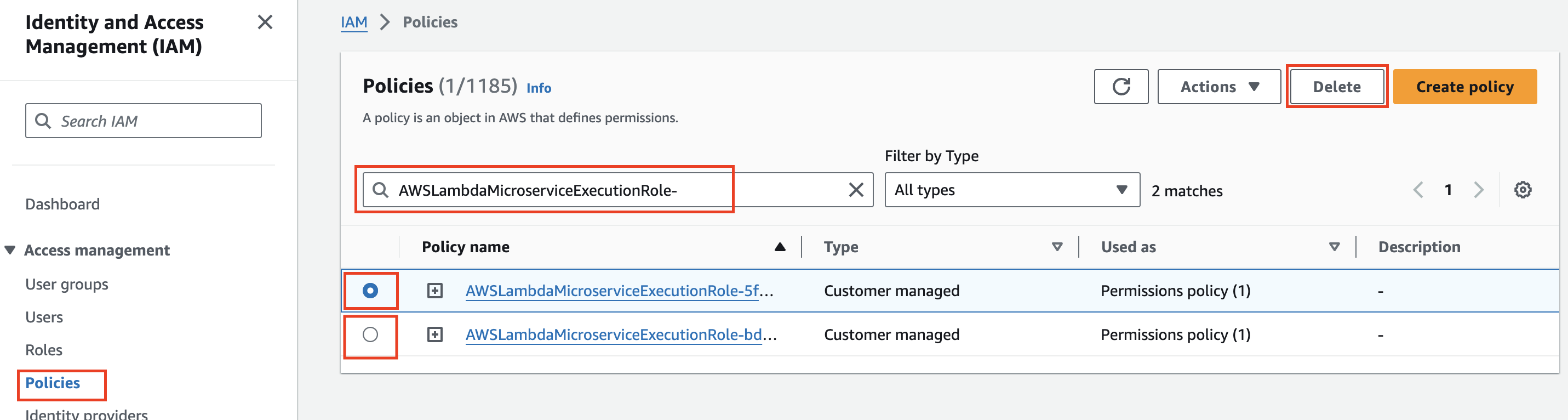Focus the Search IAM field
Viewport: 1568px width, 420px height.
pos(143,121)
